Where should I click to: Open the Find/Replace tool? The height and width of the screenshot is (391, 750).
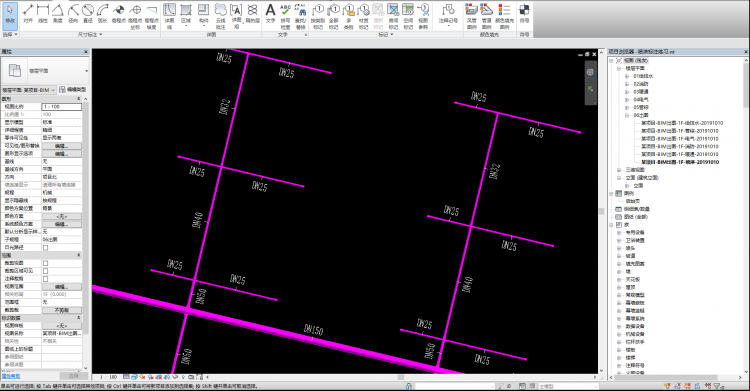pos(300,16)
